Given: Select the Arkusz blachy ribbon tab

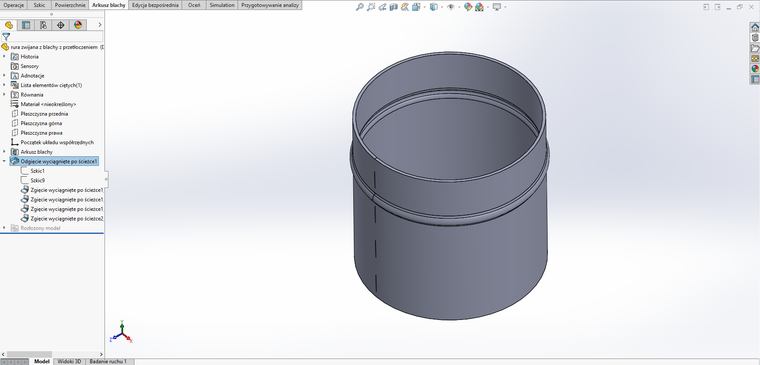Looking at the screenshot, I should click(109, 5).
